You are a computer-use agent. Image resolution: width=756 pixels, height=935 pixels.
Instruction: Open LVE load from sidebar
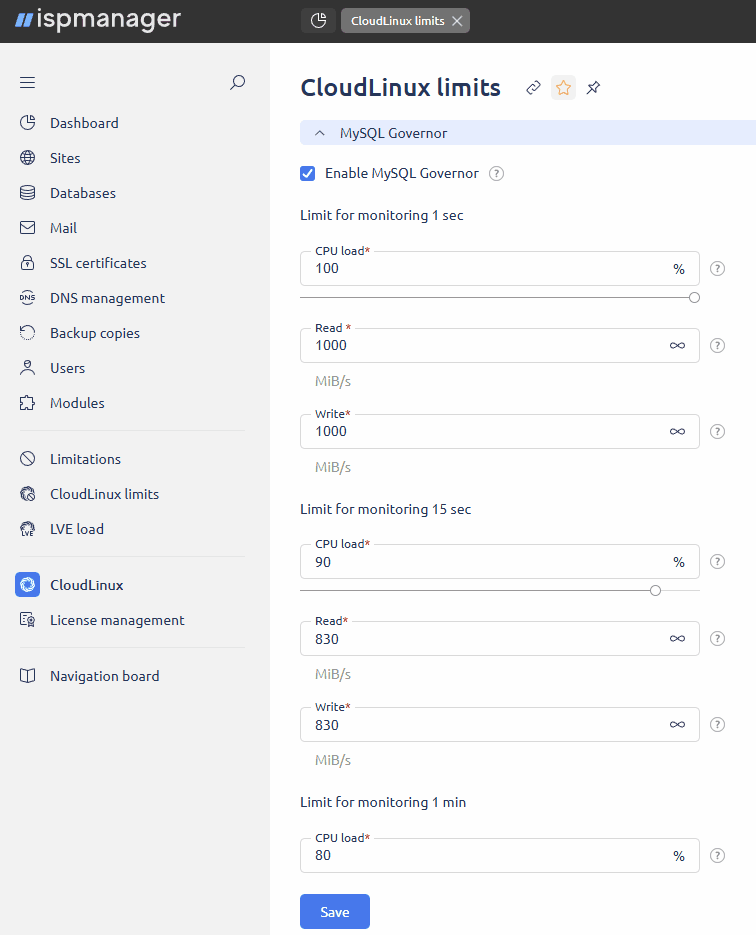coord(77,529)
